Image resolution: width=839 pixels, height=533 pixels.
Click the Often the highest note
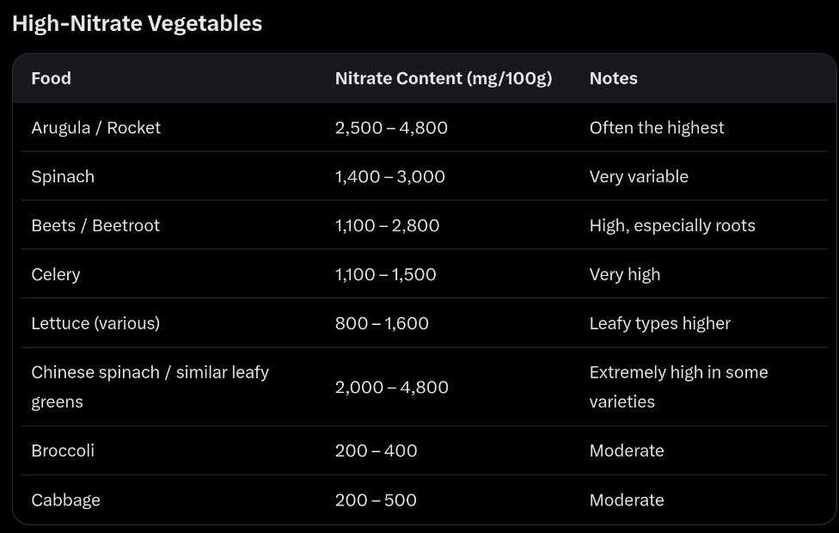657,128
